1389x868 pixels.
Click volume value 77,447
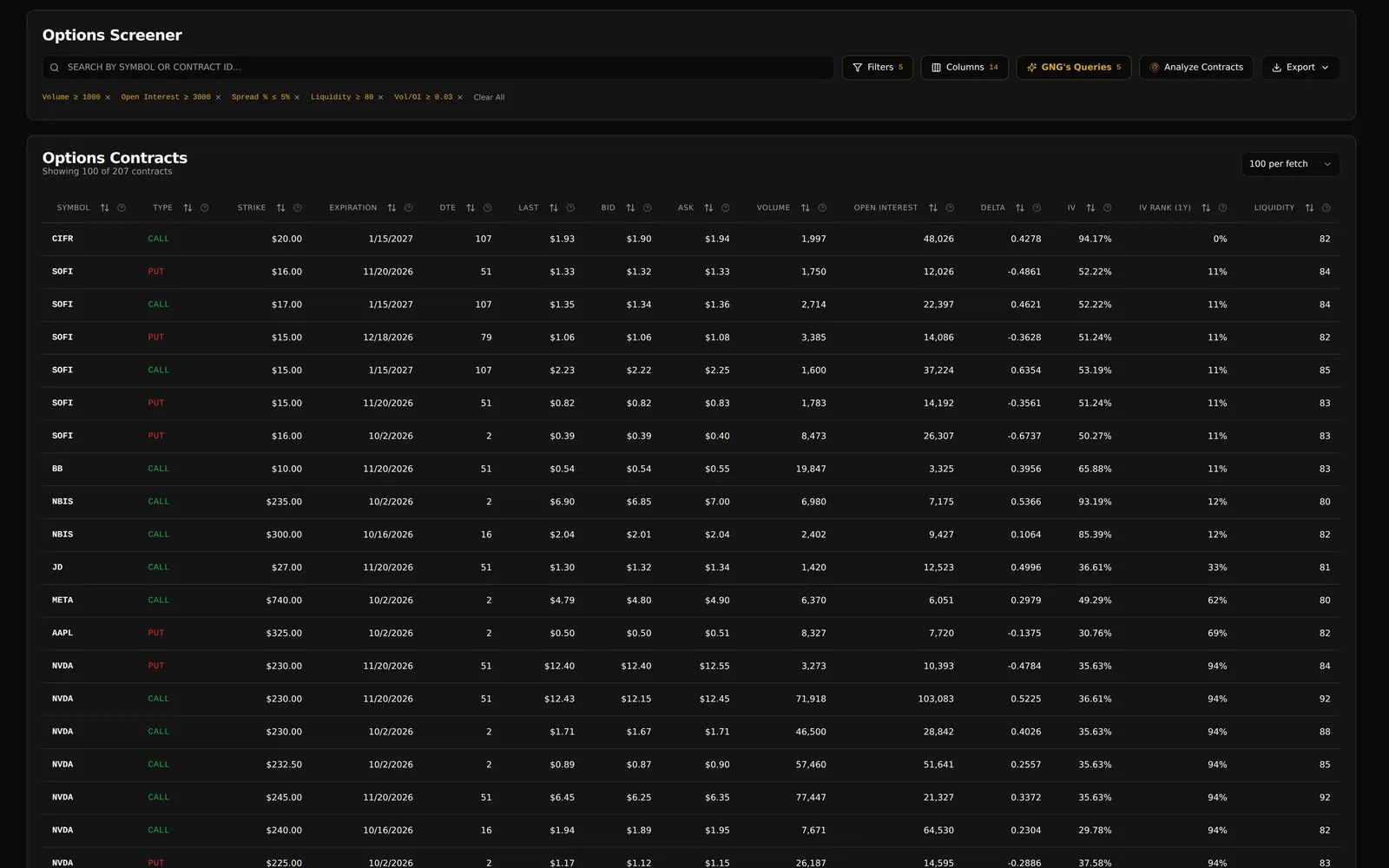(x=811, y=798)
